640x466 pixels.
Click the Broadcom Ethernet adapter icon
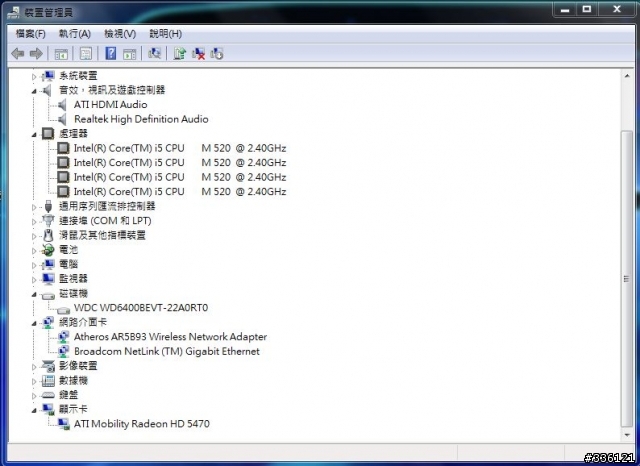pos(63,351)
